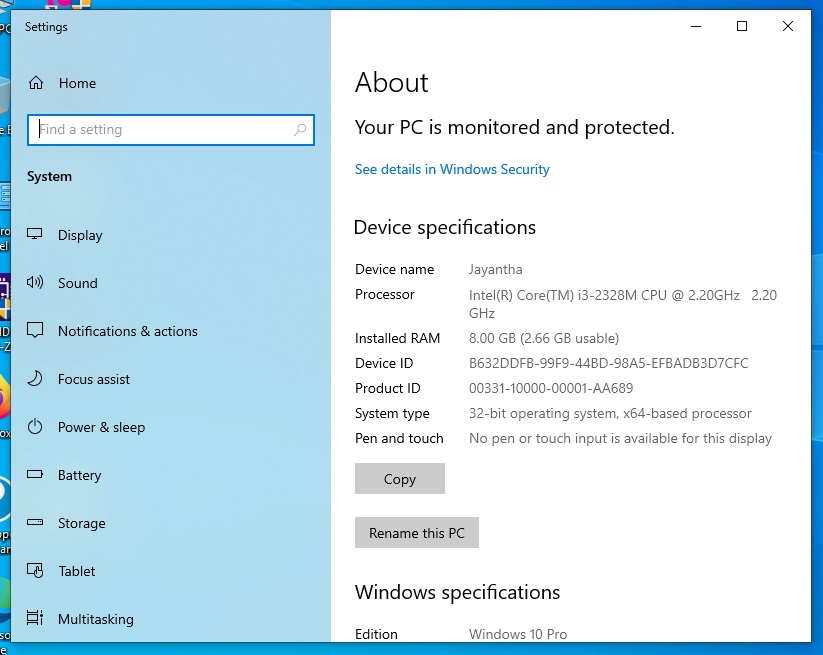The height and width of the screenshot is (655, 823).
Task: Open the Home settings page
Action: pyautogui.click(x=77, y=83)
